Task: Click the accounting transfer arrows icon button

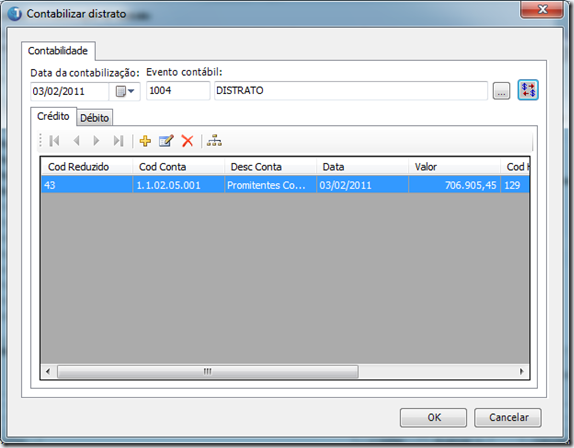Action: pos(528,90)
